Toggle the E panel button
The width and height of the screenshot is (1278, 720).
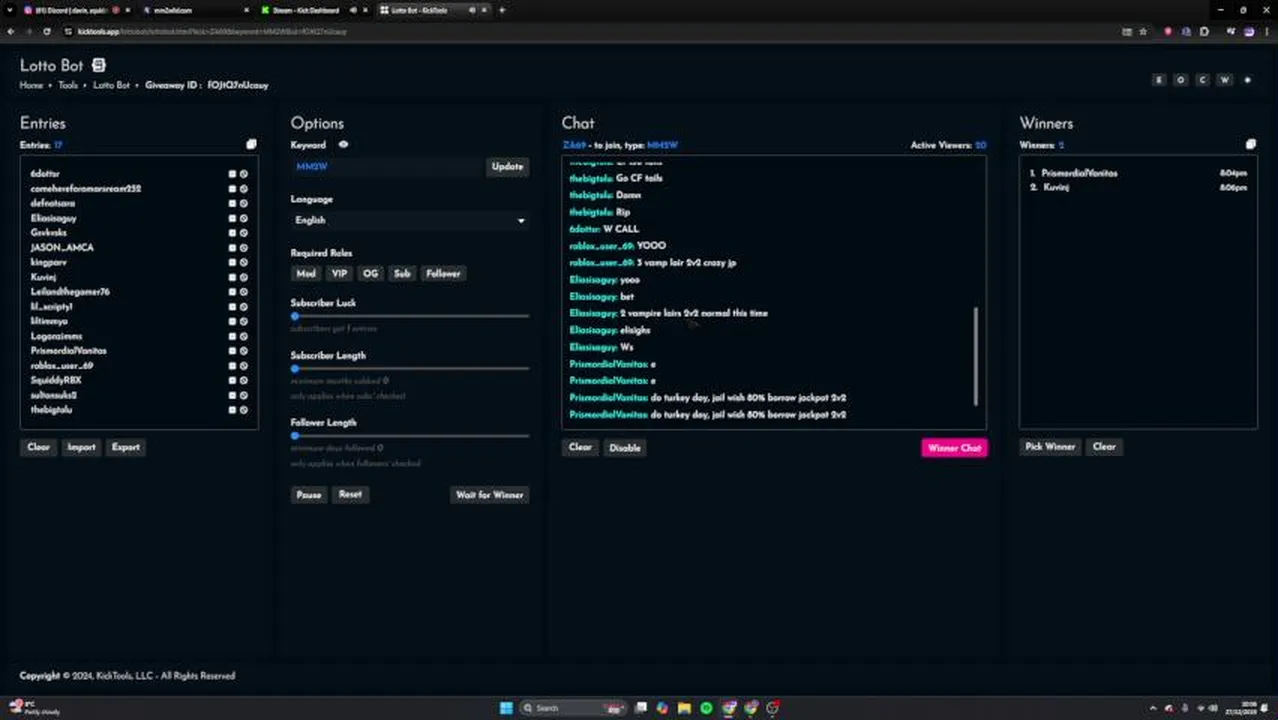point(1159,80)
